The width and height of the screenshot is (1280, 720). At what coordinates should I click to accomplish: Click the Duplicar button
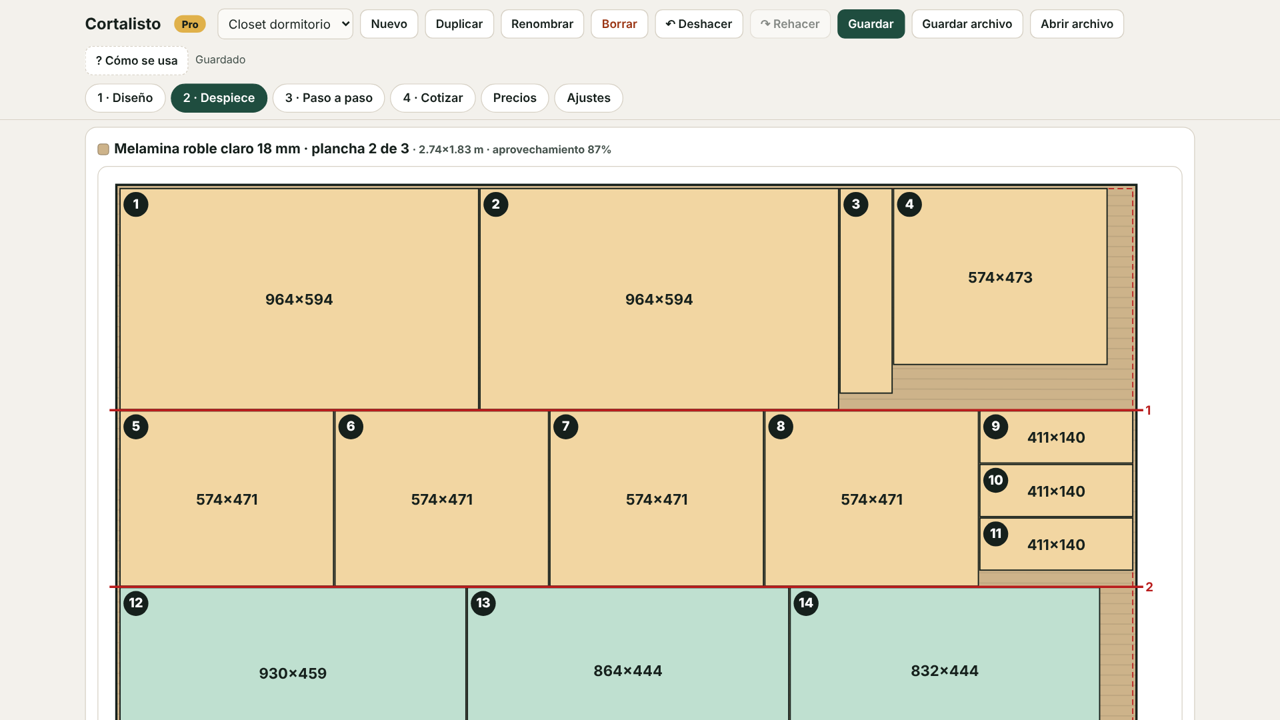pos(459,24)
